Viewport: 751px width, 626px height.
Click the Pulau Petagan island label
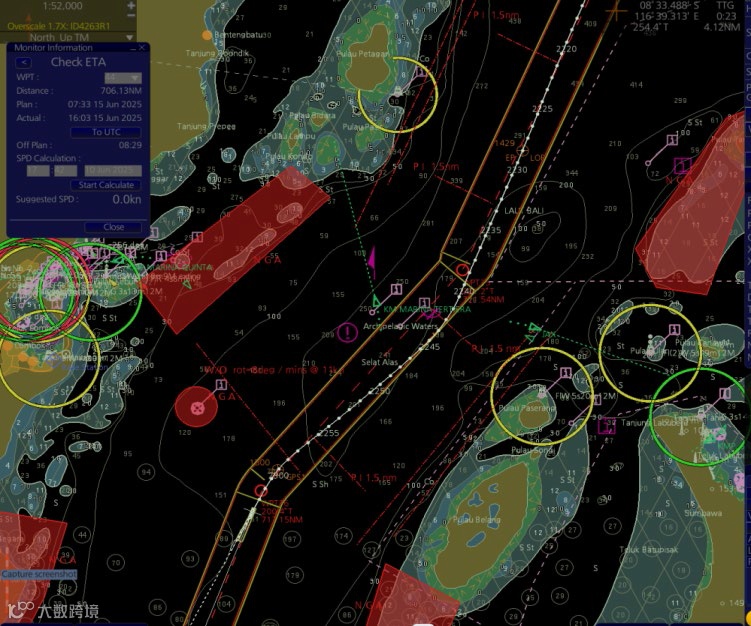click(363, 54)
